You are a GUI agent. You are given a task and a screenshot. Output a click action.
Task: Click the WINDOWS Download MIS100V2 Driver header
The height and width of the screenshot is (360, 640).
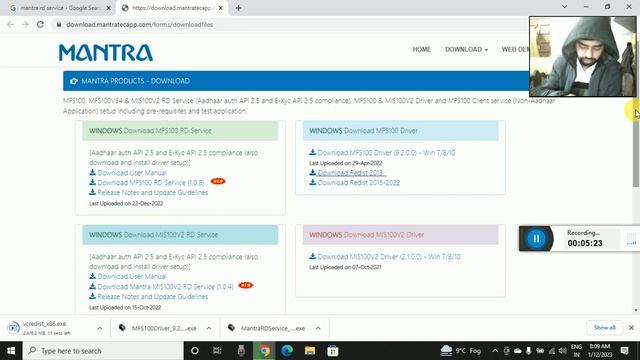(400, 235)
